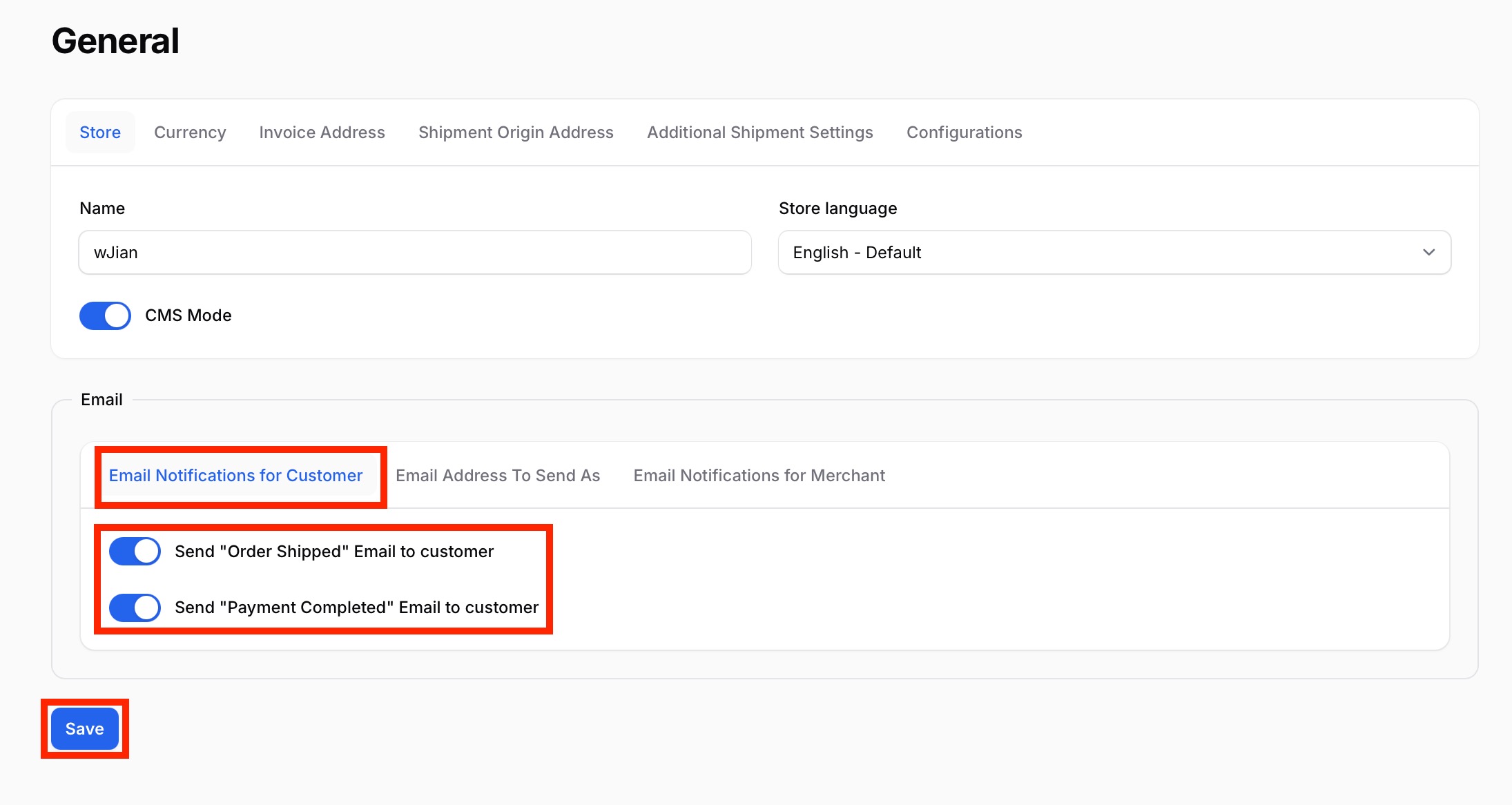Click the CMS Mode label text

coord(188,316)
